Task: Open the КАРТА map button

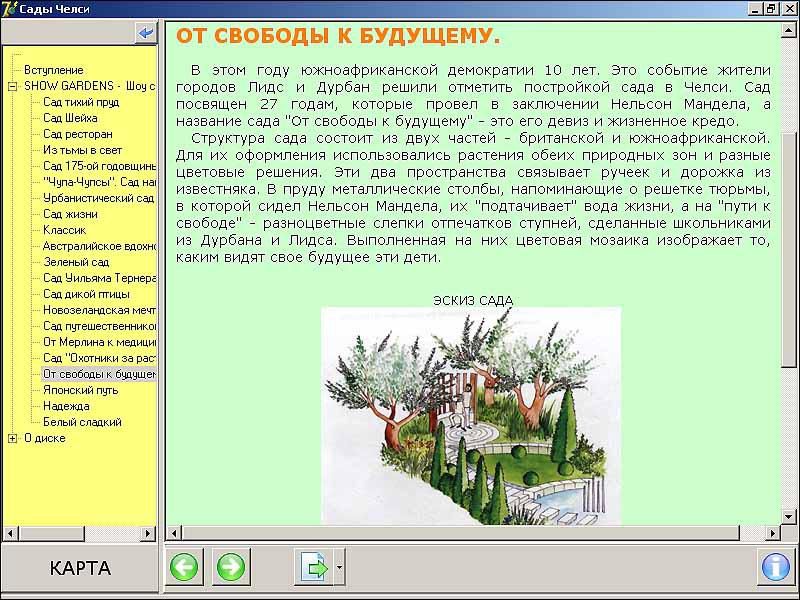Action: [80, 569]
